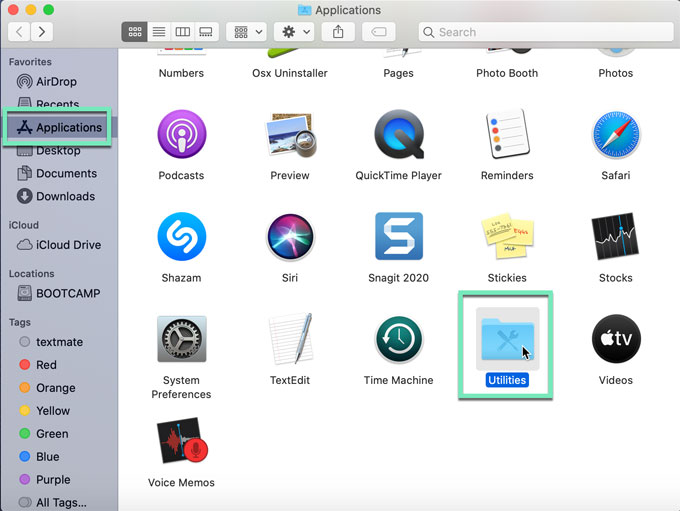
Task: Open the Siri app icon
Action: coord(290,237)
